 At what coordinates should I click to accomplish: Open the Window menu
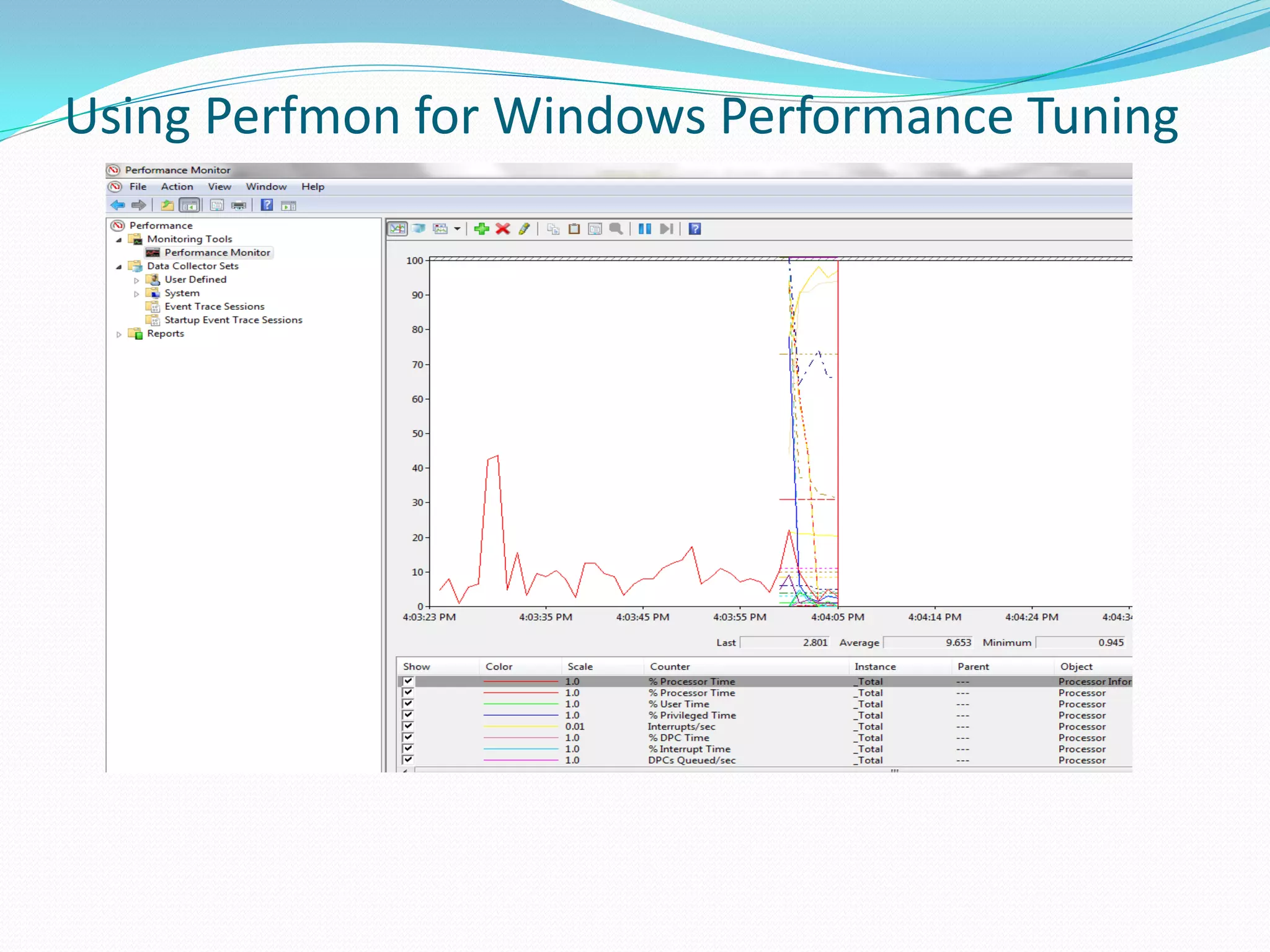coord(266,187)
